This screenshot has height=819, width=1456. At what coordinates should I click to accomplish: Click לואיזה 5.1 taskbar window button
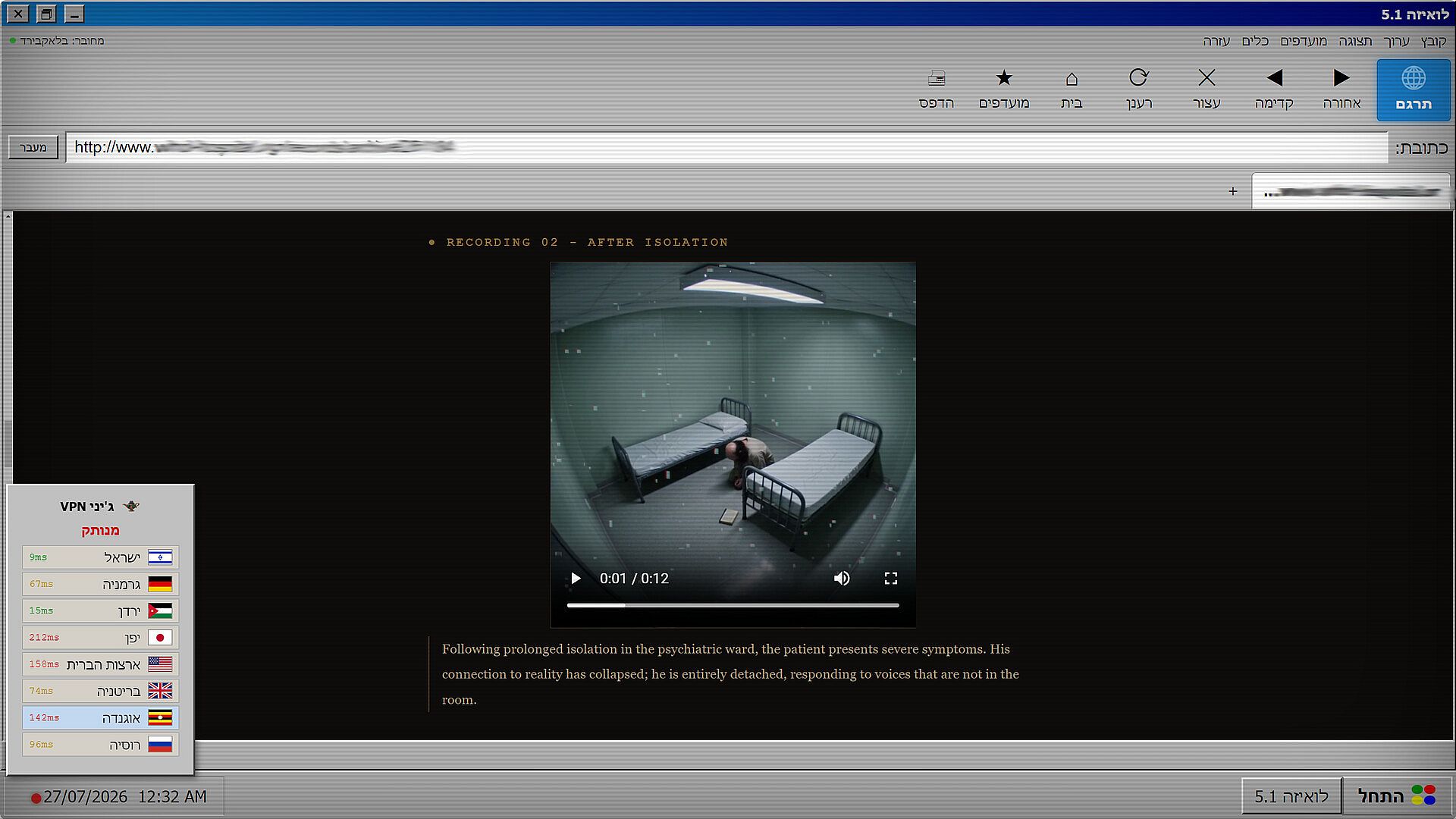1291,796
